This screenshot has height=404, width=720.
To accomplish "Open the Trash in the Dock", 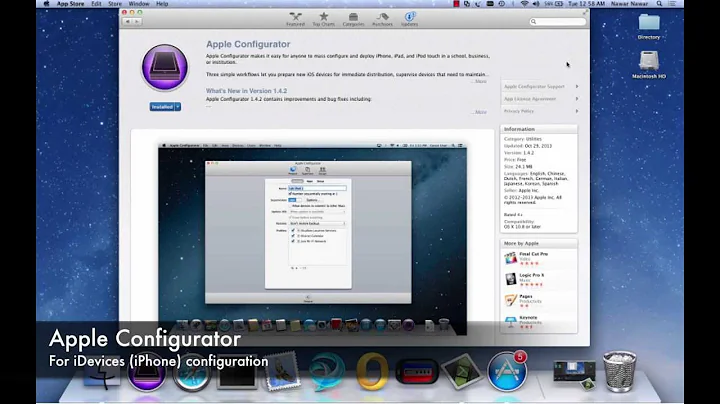I will [x=619, y=371].
